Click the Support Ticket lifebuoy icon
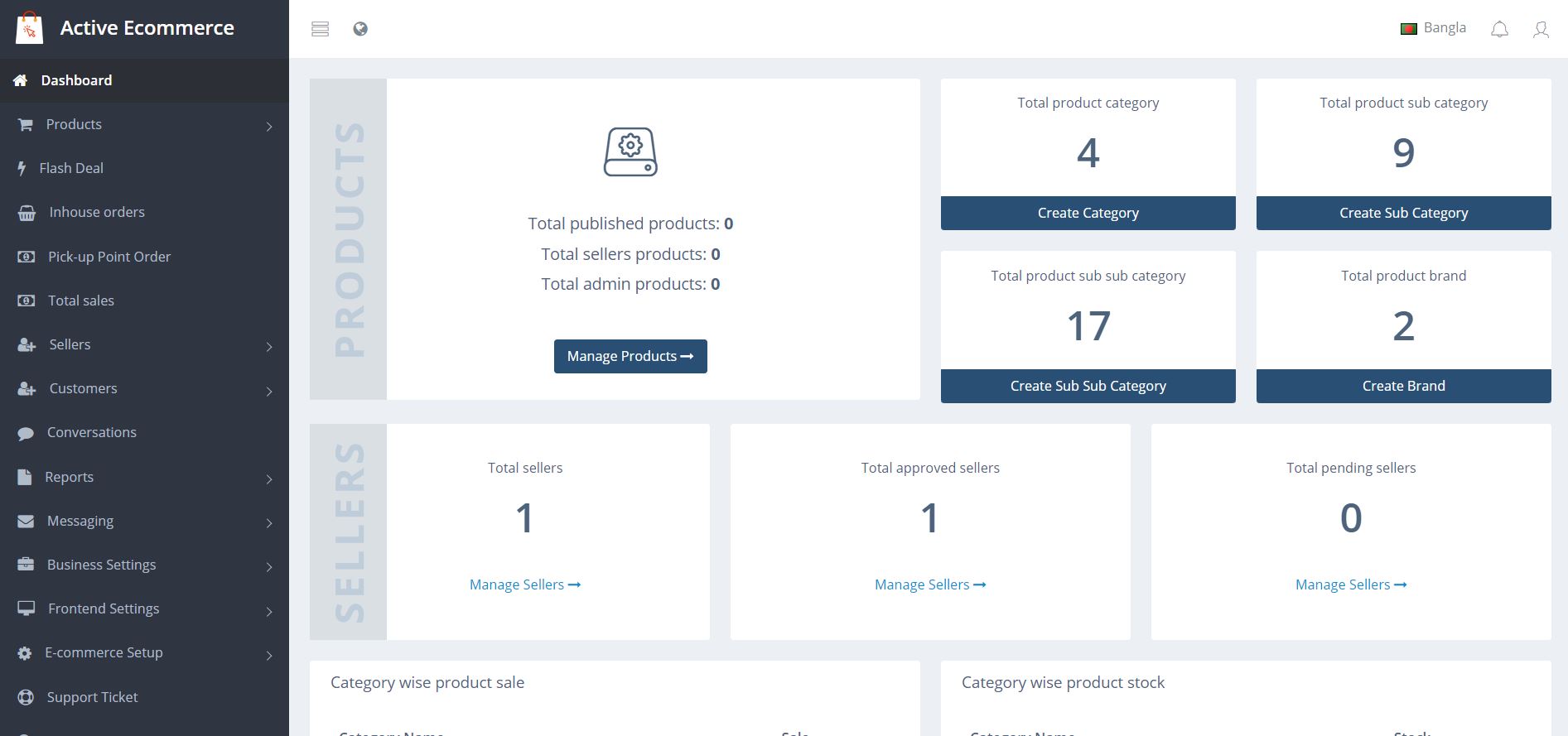Viewport: 1568px width, 736px height. [x=26, y=697]
